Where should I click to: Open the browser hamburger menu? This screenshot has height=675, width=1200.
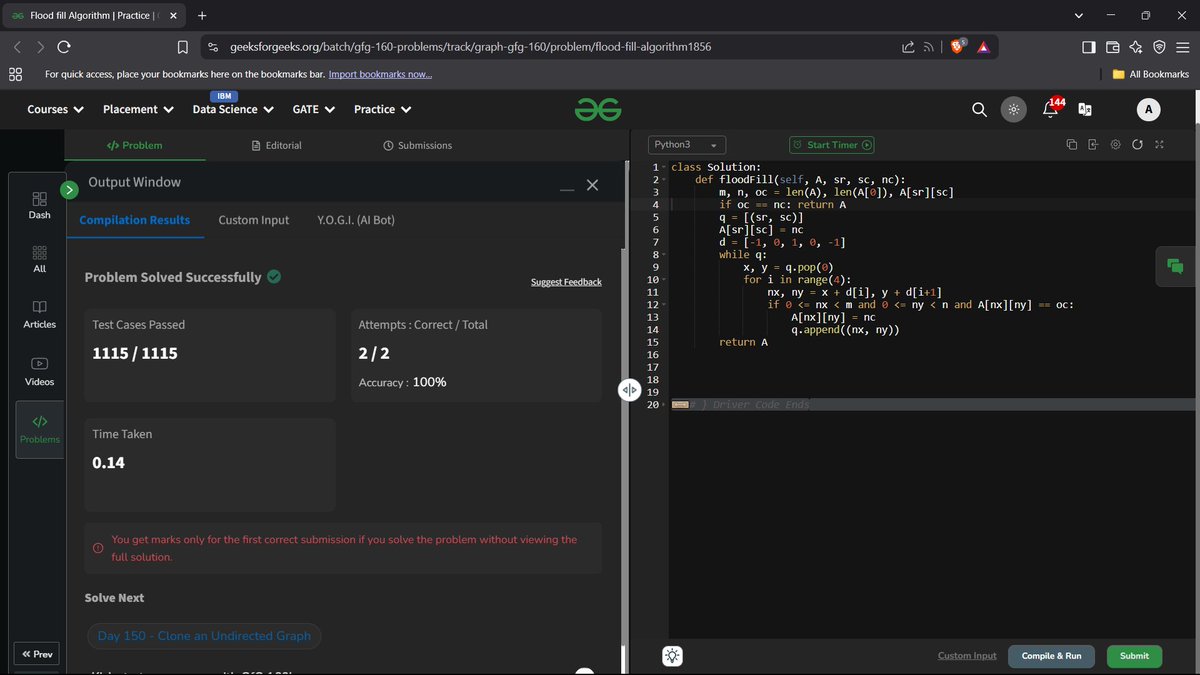(x=1182, y=47)
